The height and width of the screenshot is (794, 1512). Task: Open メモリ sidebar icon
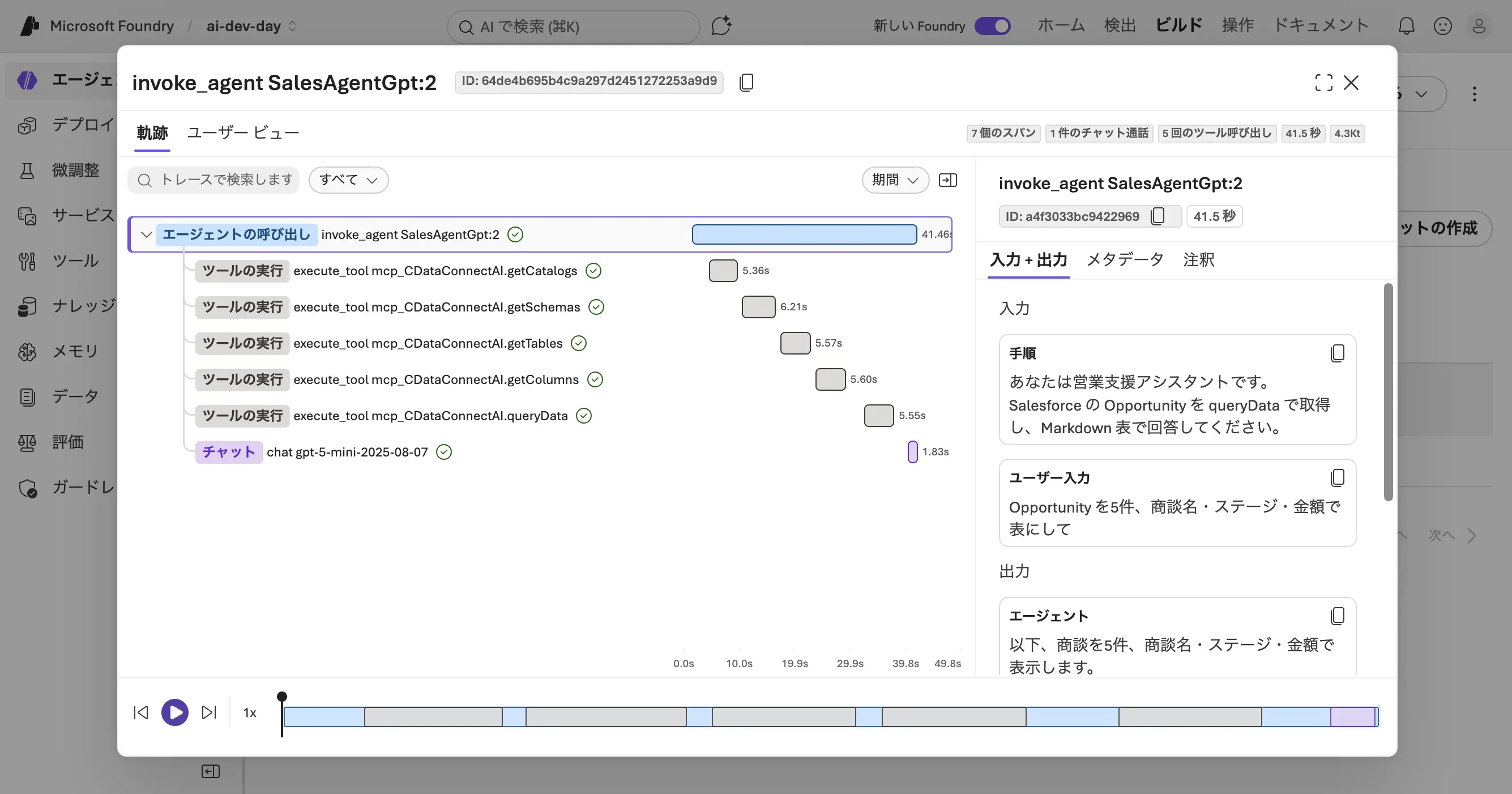27,352
